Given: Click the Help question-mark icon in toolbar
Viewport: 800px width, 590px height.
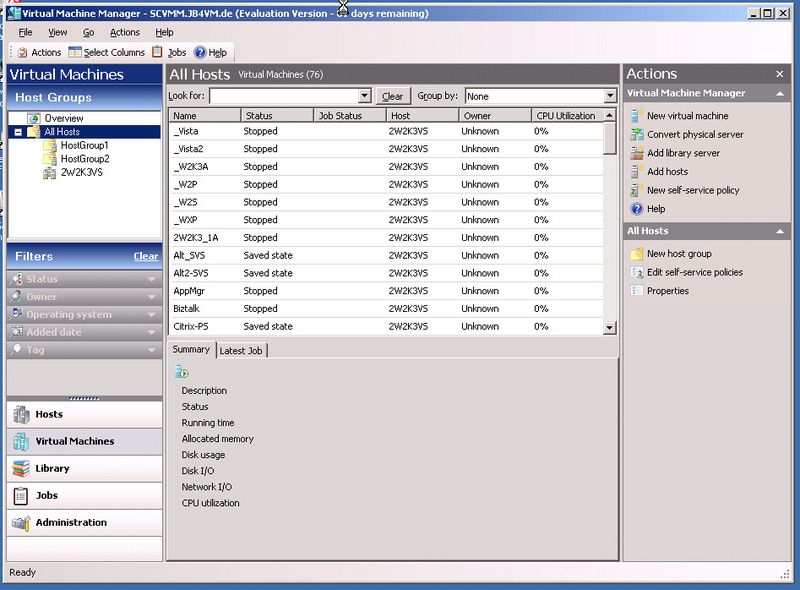Looking at the screenshot, I should point(200,53).
